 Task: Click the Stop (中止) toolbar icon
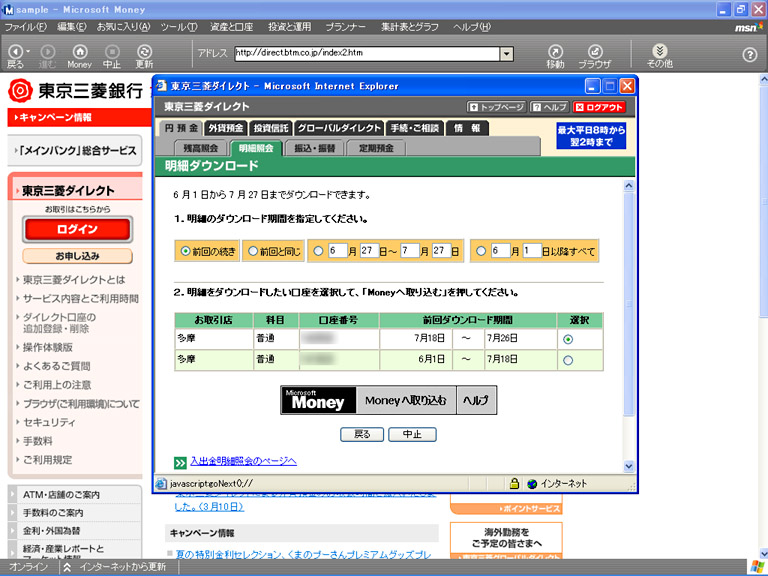click(112, 51)
